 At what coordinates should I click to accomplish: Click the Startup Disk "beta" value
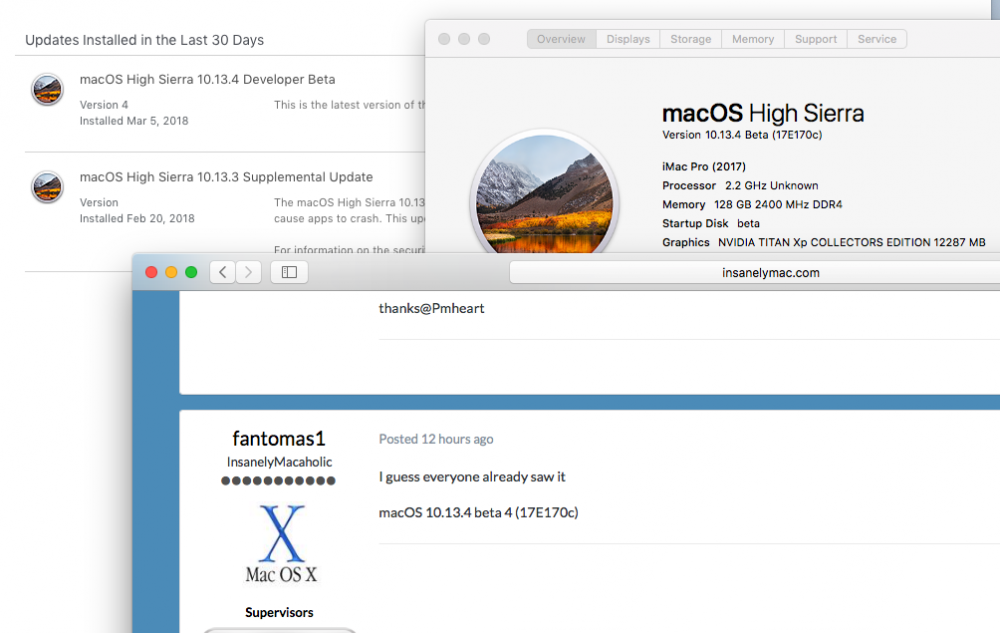pos(749,223)
